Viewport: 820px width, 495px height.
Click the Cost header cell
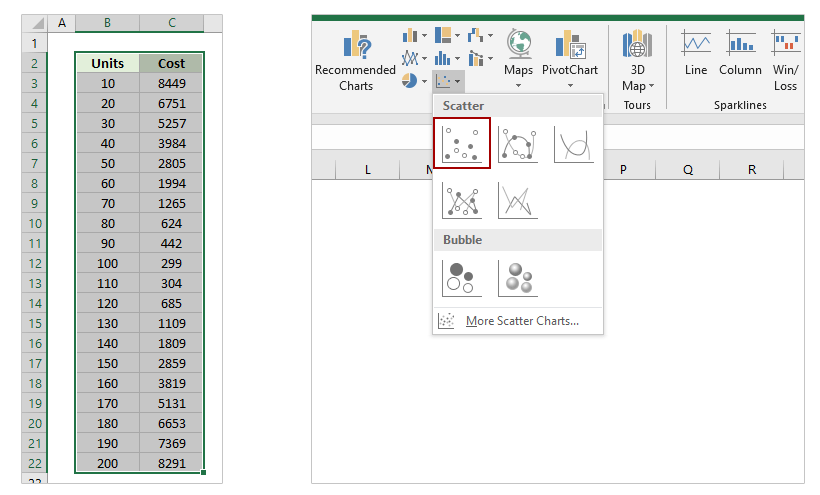pyautogui.click(x=172, y=63)
